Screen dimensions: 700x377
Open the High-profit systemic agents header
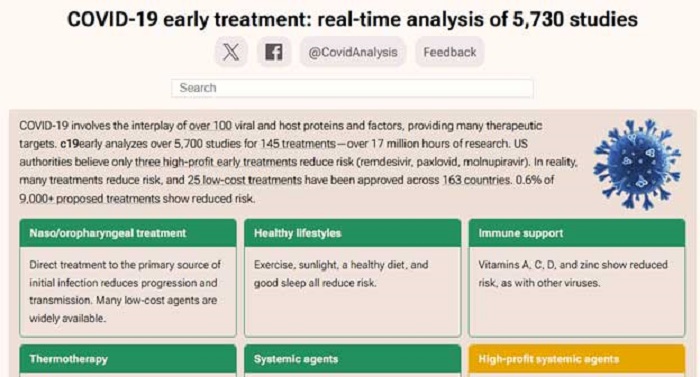click(x=577, y=359)
